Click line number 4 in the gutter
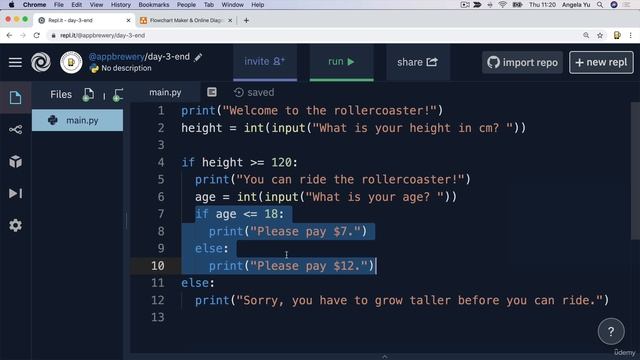The image size is (640, 360). 161,162
